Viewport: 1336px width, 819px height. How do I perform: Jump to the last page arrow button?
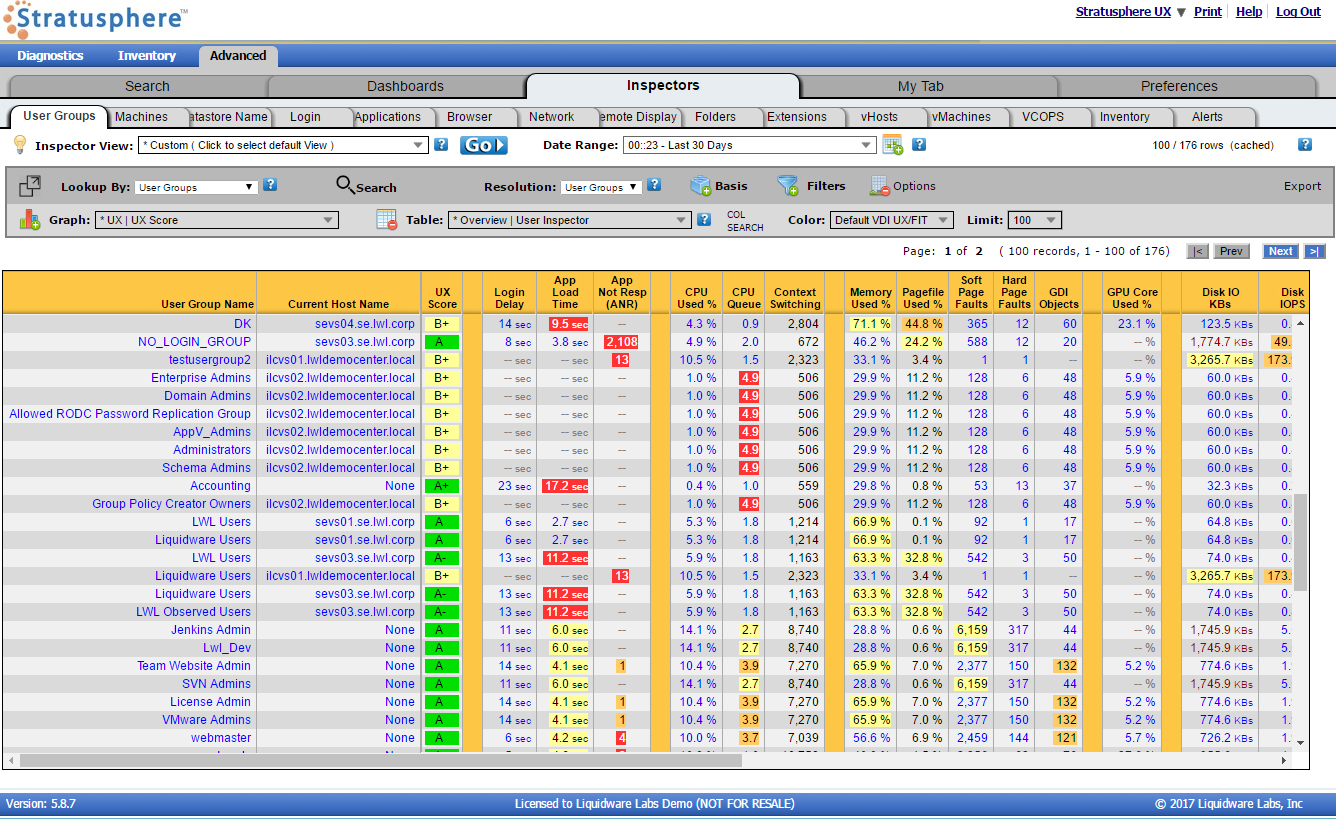point(1315,251)
